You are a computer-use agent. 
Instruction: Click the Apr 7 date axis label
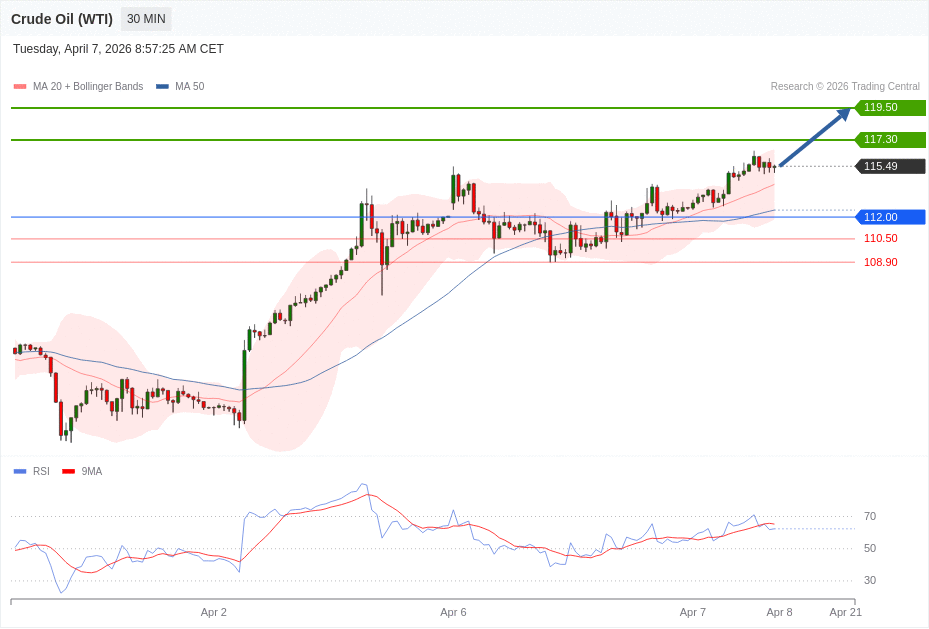click(x=692, y=612)
